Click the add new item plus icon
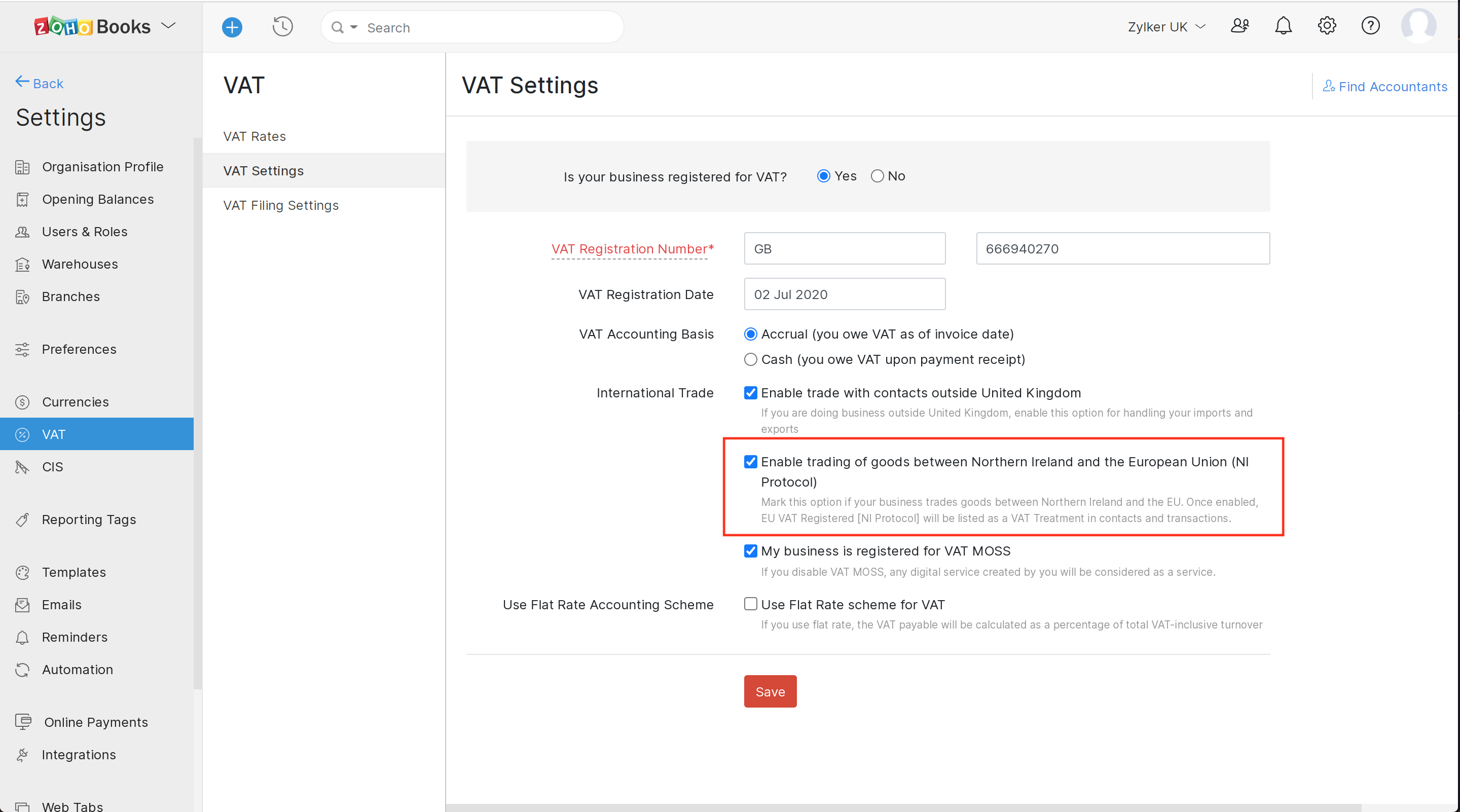The image size is (1460, 812). tap(231, 27)
